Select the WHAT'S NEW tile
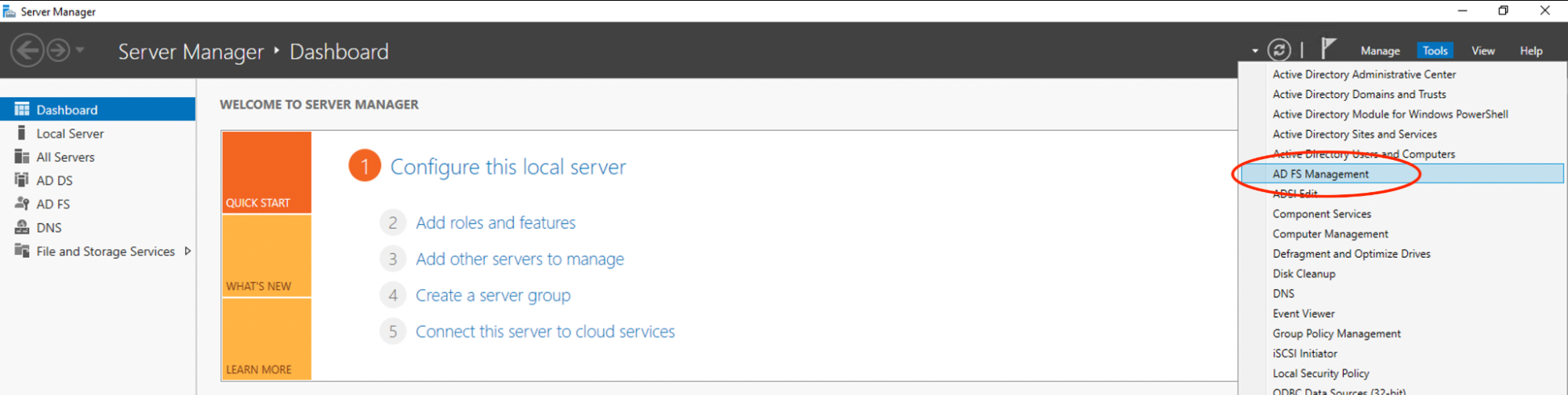 point(267,256)
